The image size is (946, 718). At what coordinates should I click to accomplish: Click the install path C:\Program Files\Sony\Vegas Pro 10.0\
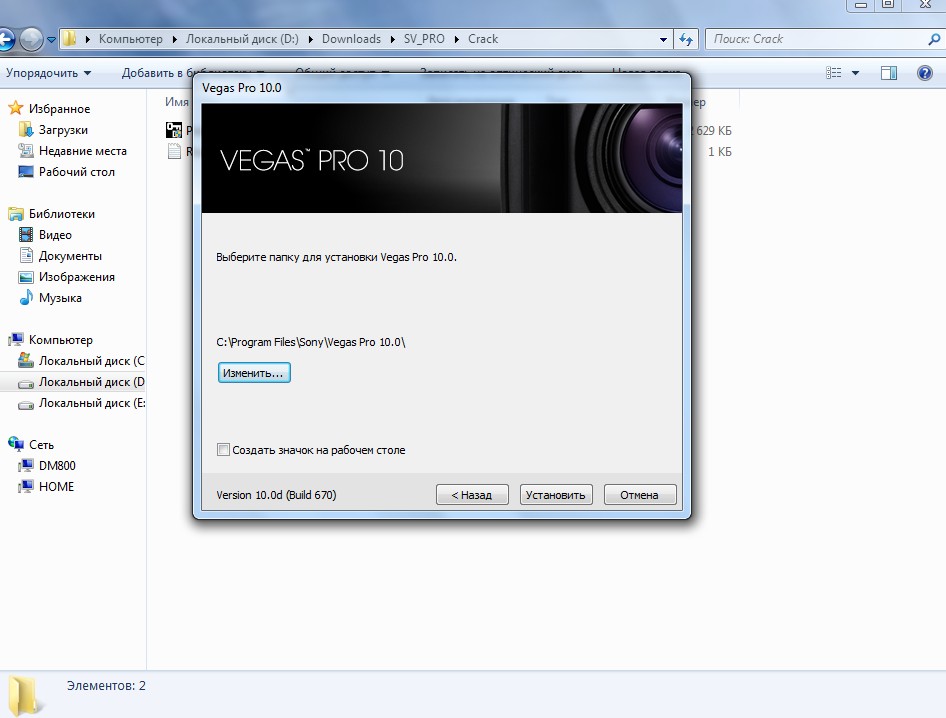point(311,342)
